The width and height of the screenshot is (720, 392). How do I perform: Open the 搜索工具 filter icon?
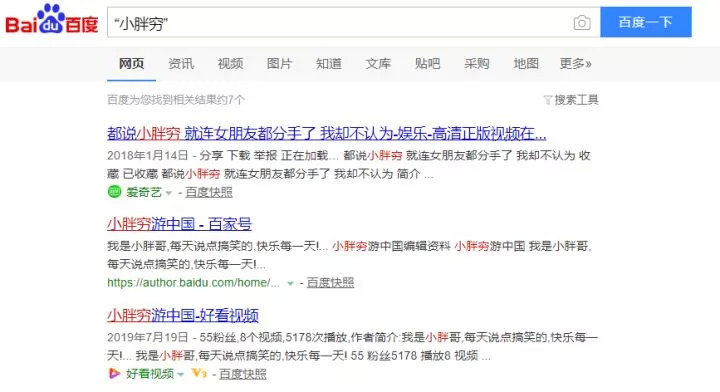pyautogui.click(x=548, y=100)
